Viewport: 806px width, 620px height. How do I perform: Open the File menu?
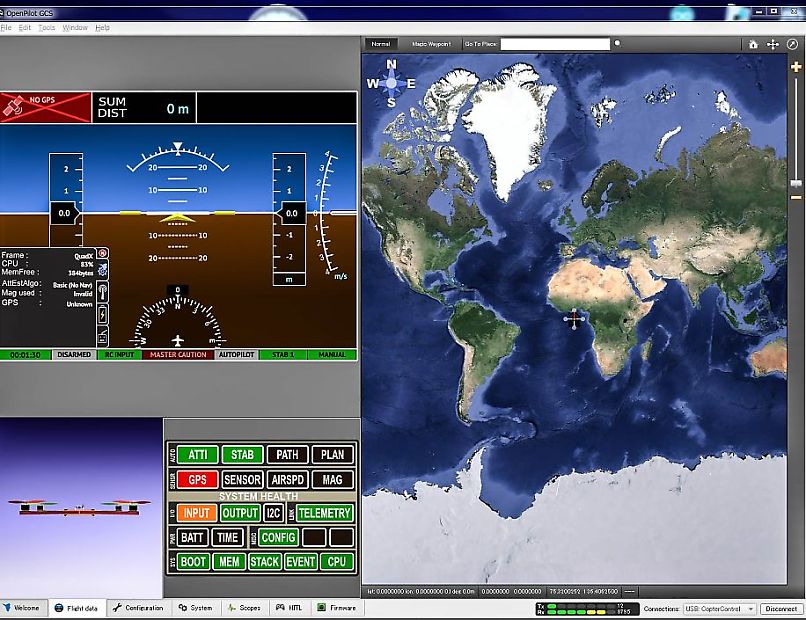coord(6,28)
